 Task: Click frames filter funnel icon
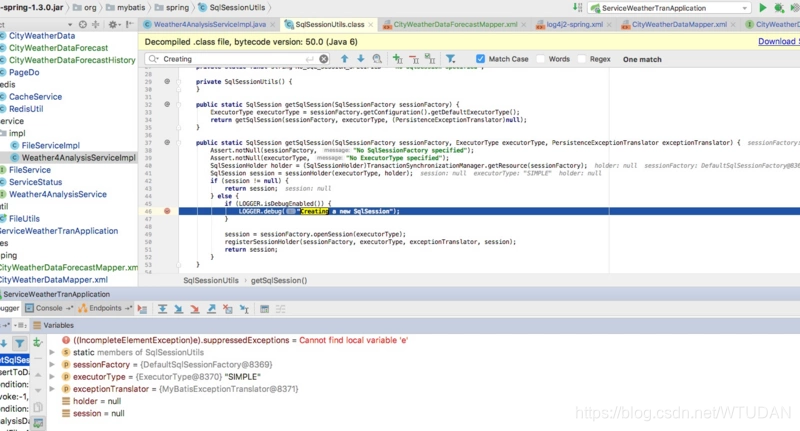coord(19,343)
